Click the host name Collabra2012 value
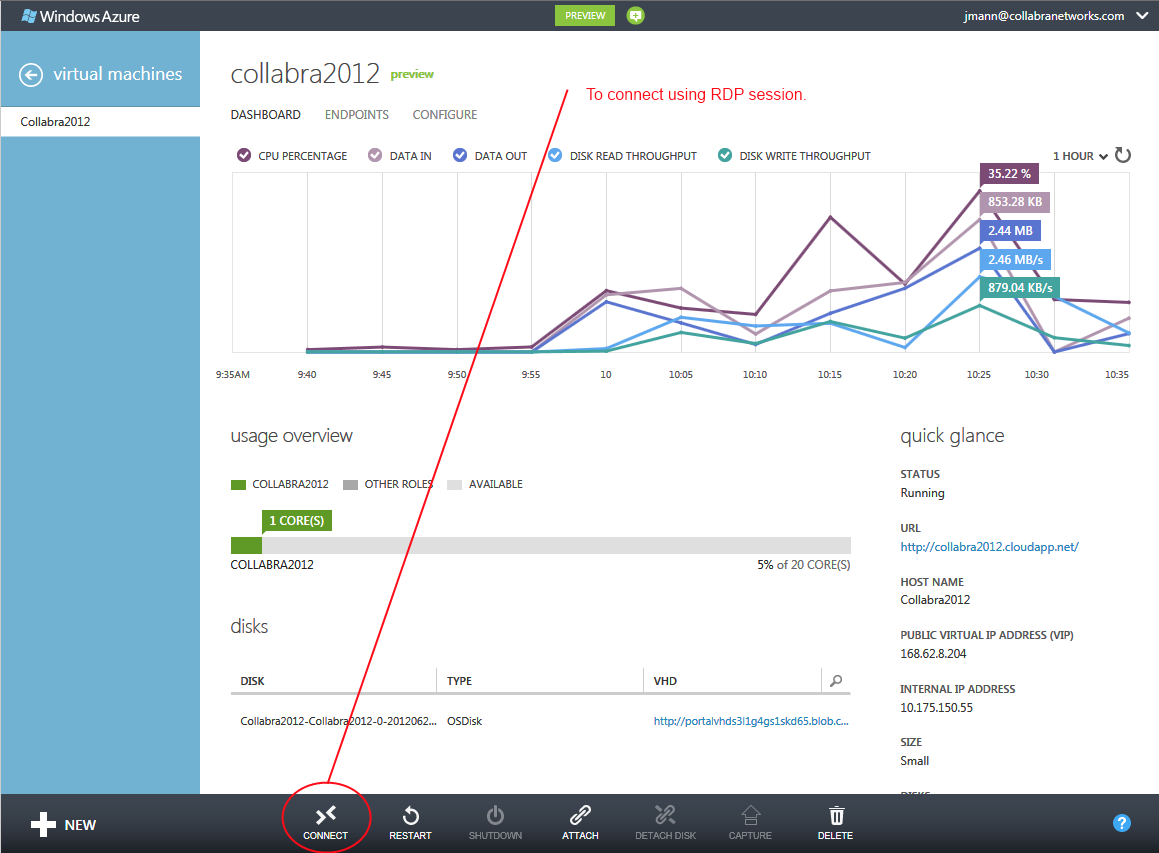Screen dimensions: 1159x853 point(935,599)
